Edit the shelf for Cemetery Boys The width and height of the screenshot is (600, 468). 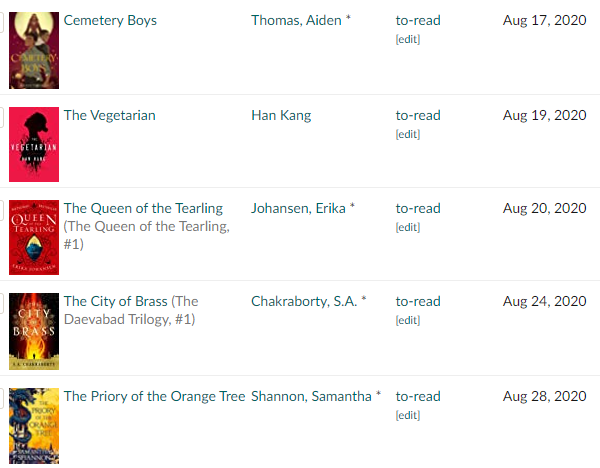tap(408, 39)
